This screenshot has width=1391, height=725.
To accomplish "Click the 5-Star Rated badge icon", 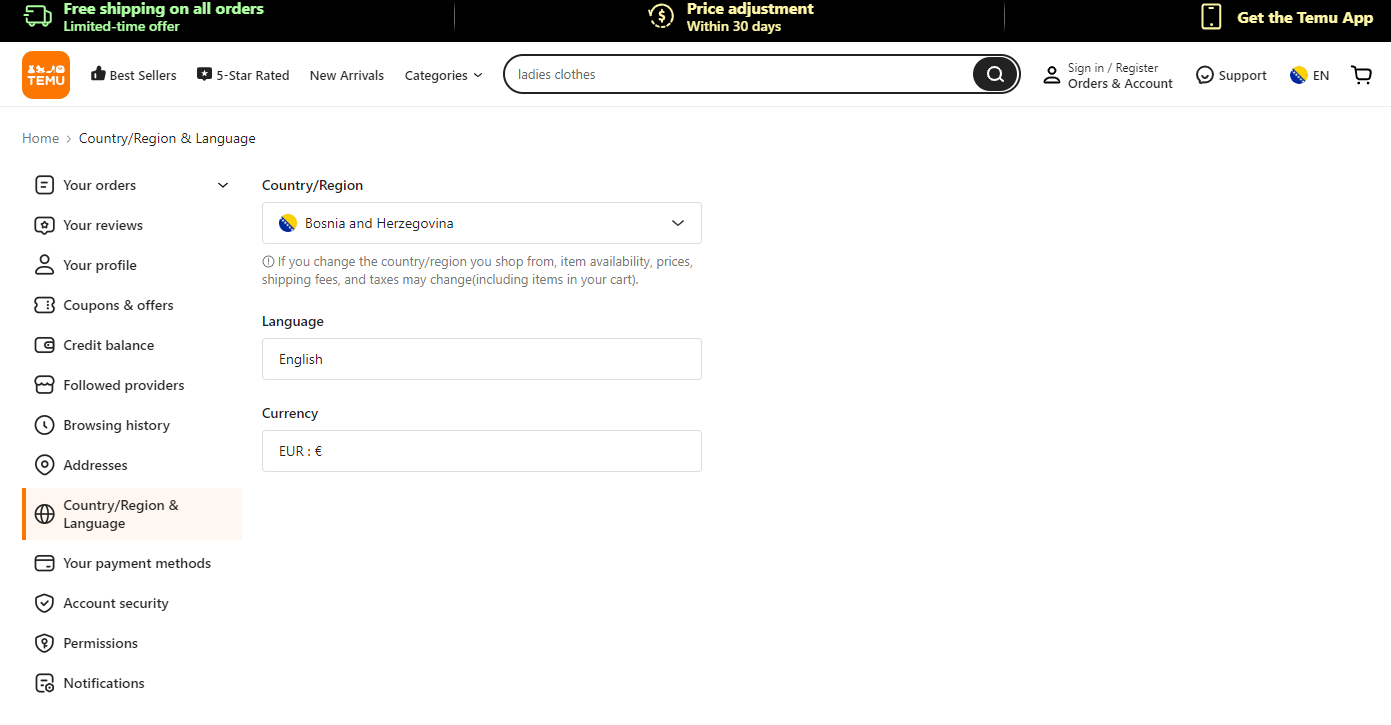I will pos(205,74).
